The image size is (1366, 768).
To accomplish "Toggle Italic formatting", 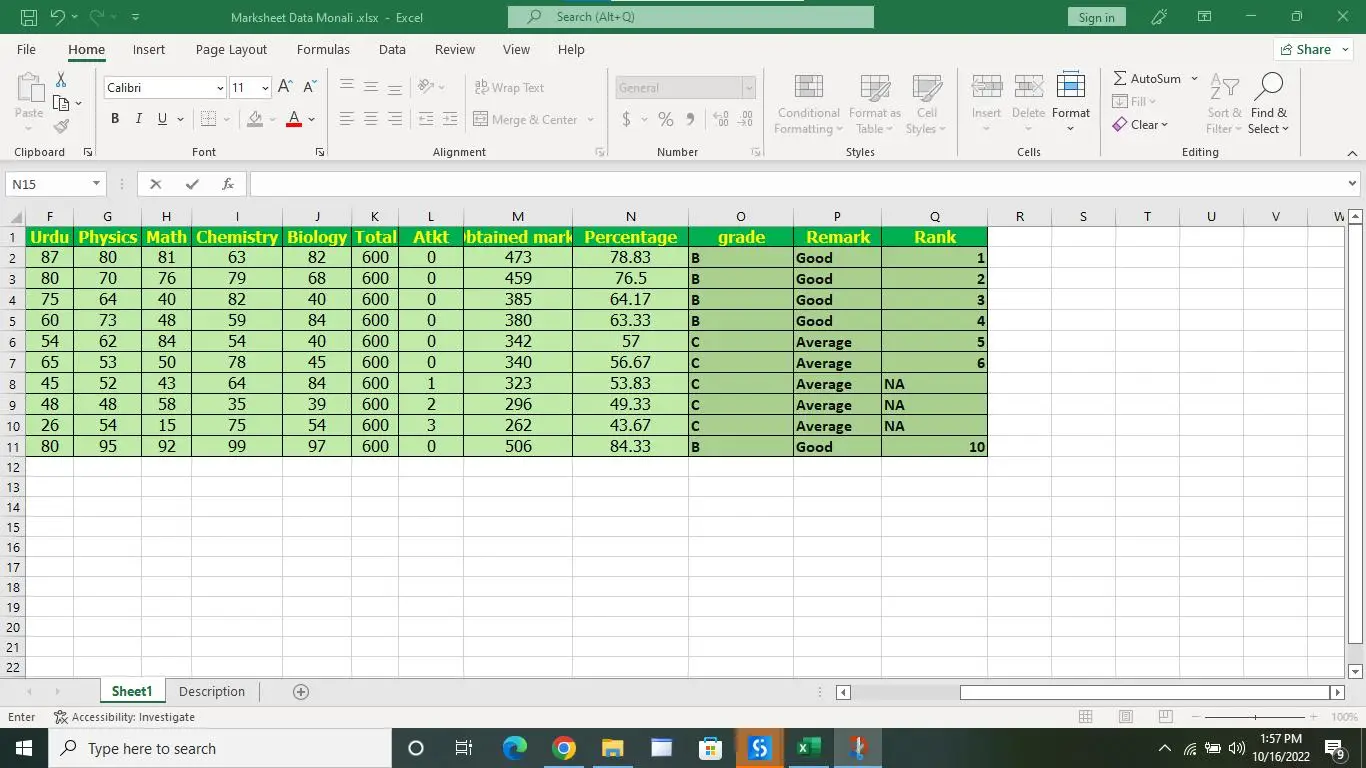I will point(139,119).
